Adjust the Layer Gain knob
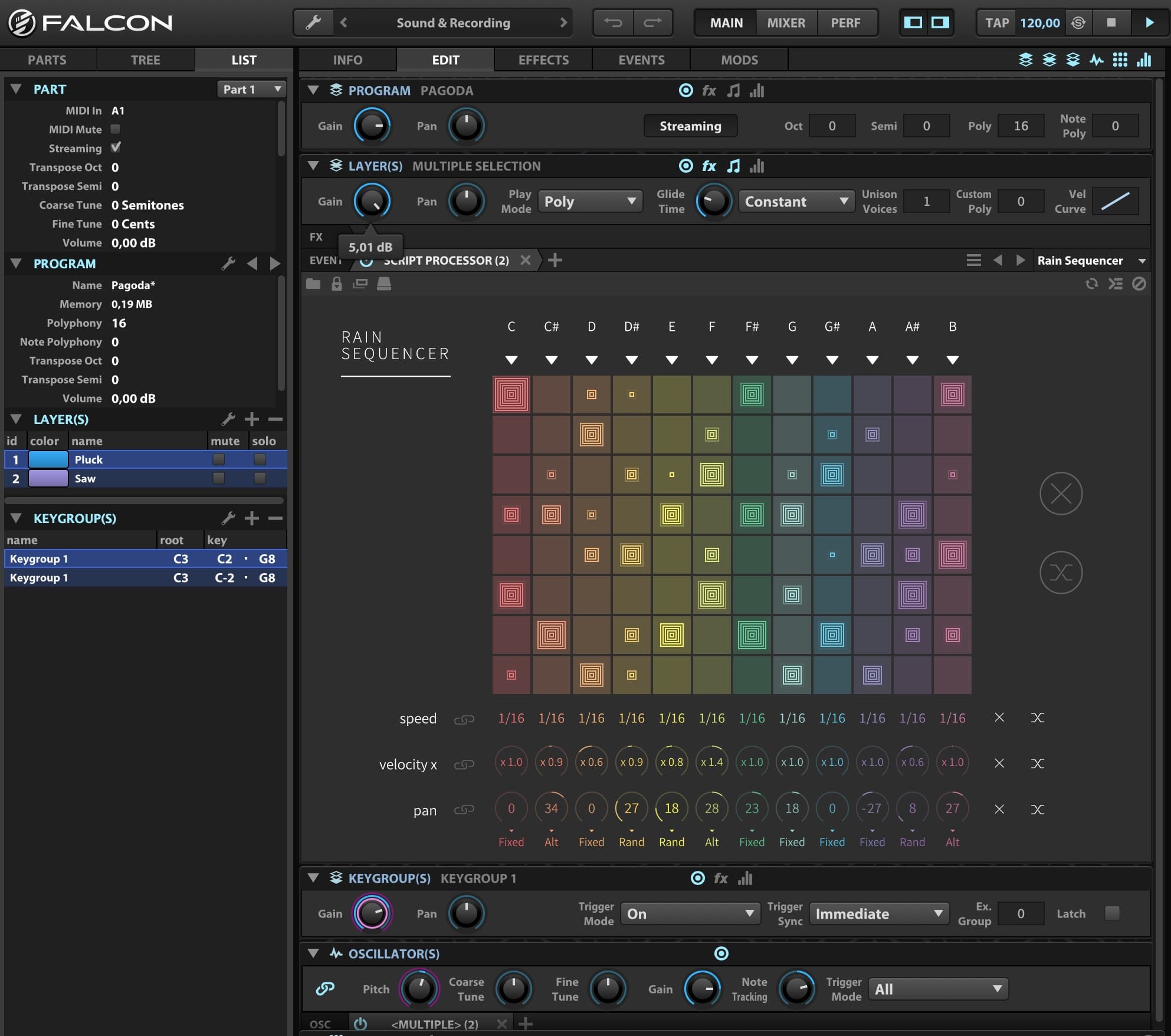Image resolution: width=1171 pixels, height=1036 pixels. (372, 201)
